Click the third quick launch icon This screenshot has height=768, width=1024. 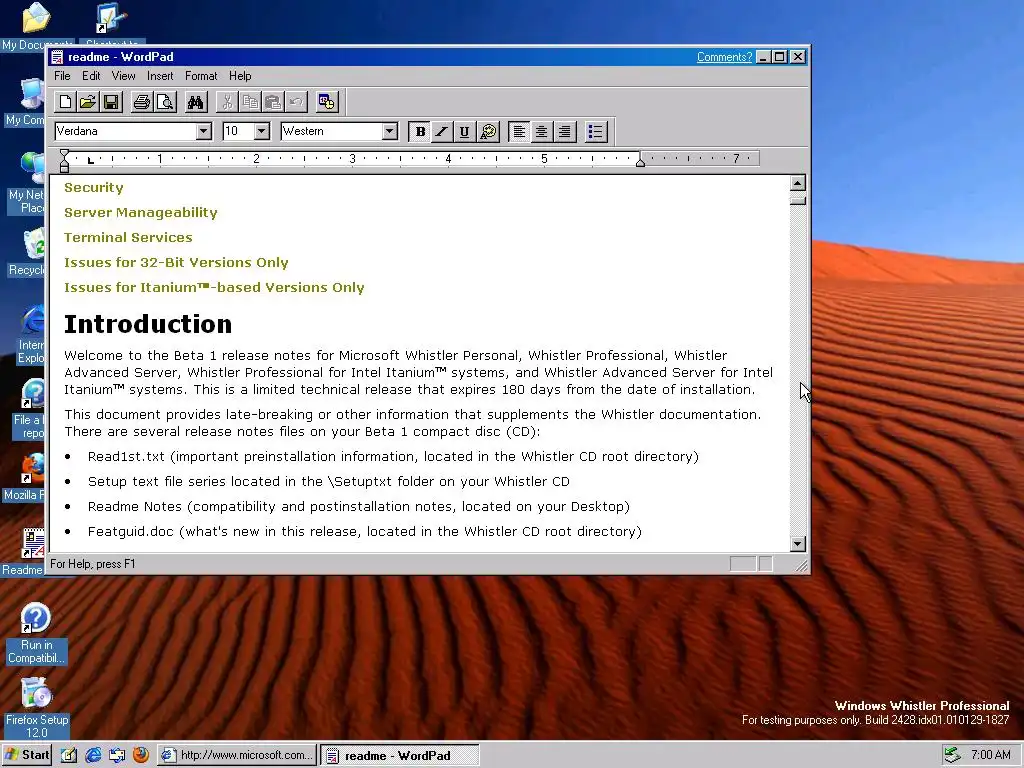coord(117,755)
